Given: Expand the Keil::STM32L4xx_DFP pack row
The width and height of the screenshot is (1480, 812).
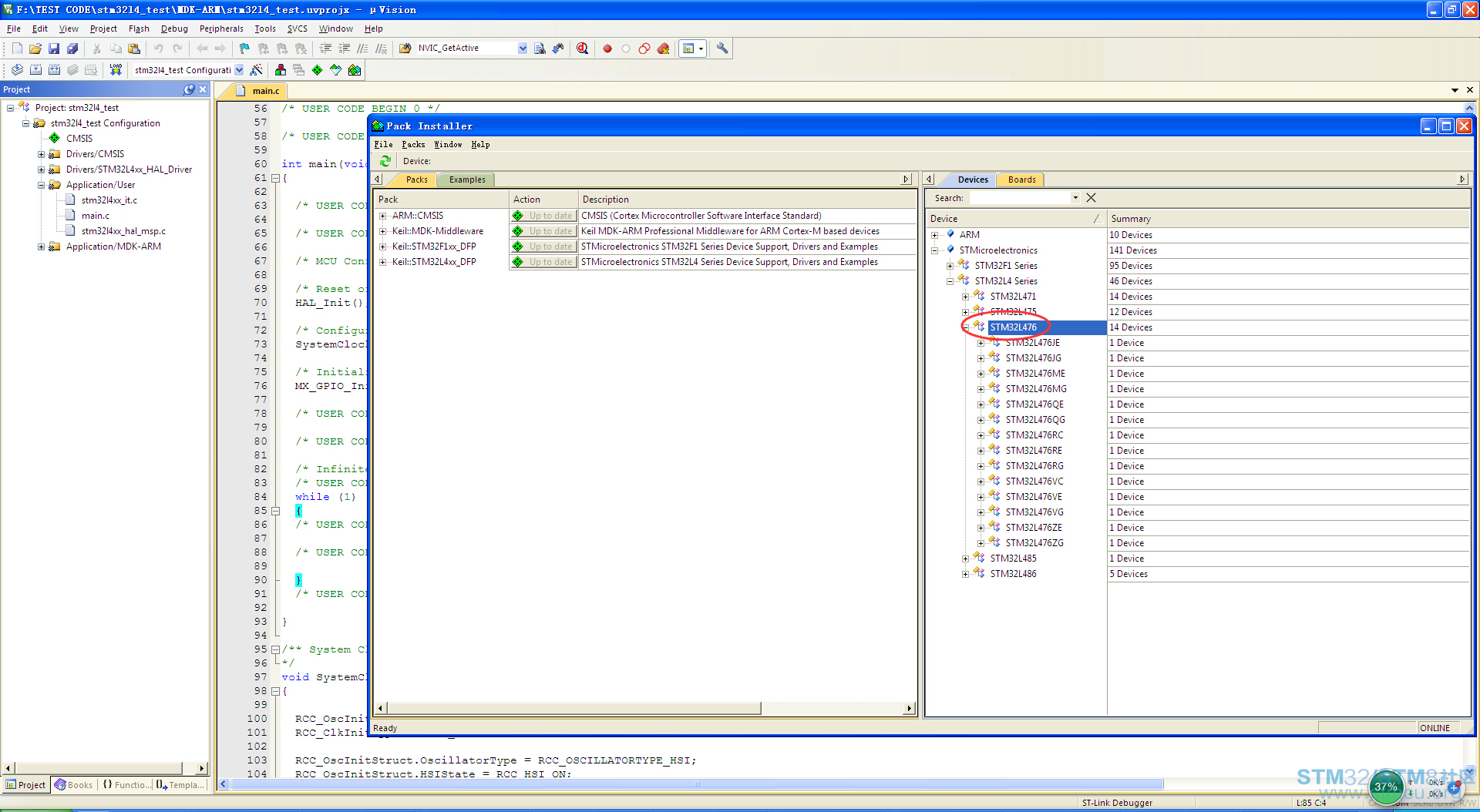Looking at the screenshot, I should click(x=382, y=262).
